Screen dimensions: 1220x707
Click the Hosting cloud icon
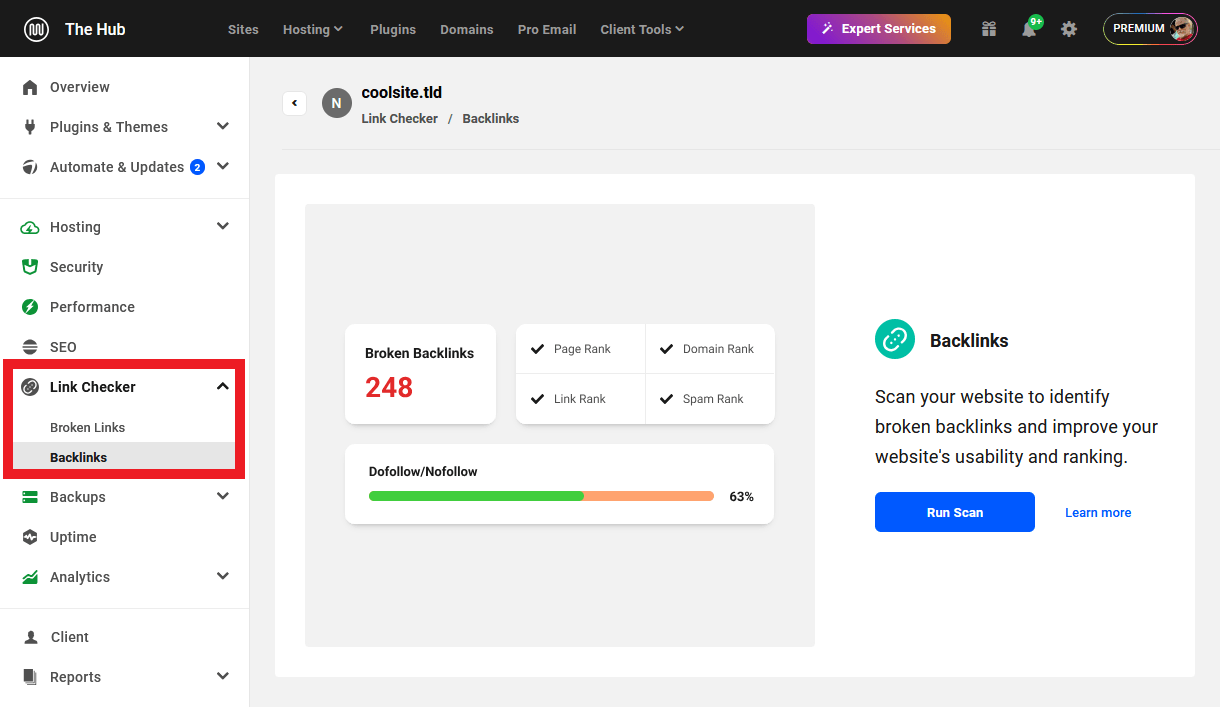30,227
